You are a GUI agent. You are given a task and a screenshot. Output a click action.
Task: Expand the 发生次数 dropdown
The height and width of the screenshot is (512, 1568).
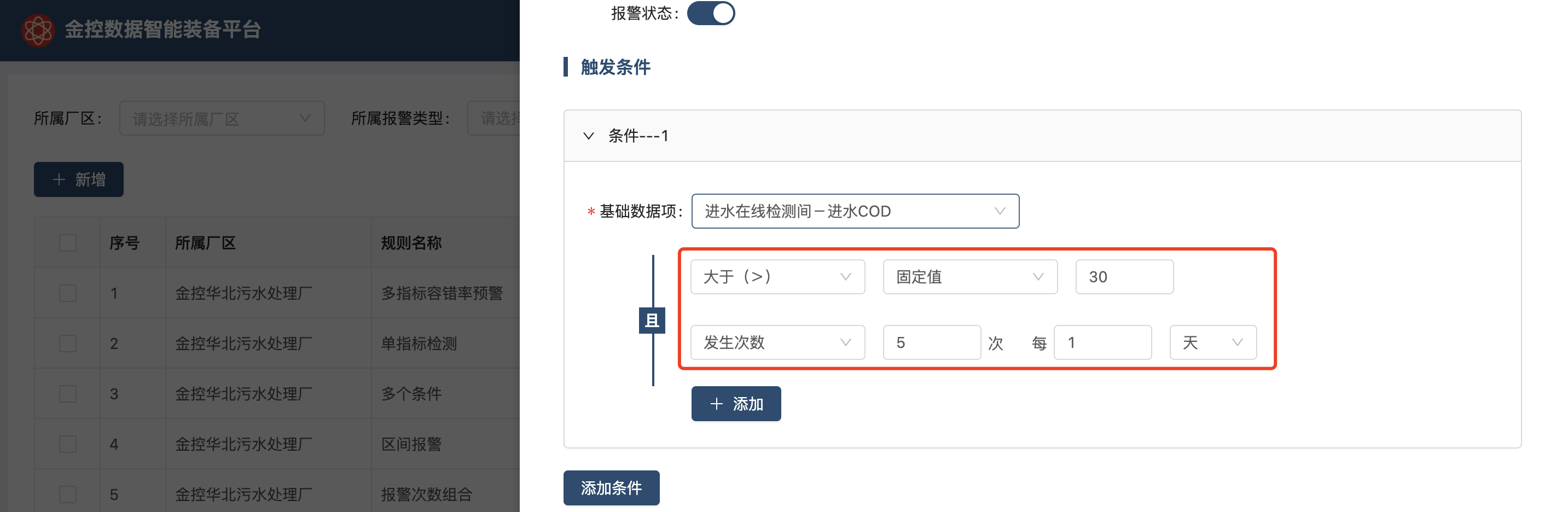(x=777, y=343)
